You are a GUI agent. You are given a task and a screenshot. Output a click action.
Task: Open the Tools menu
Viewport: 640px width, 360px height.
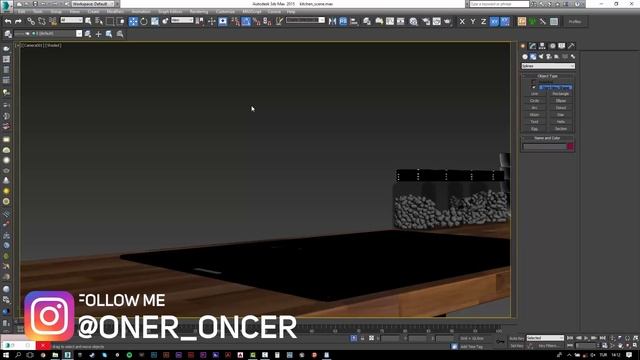coord(38,12)
